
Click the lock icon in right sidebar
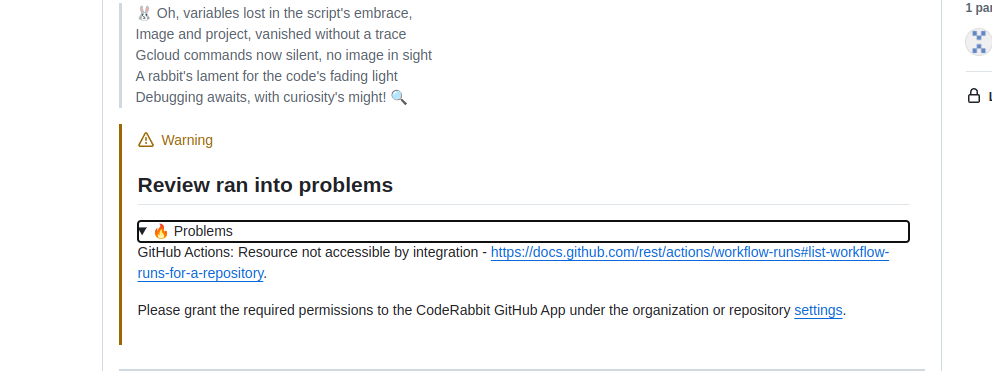point(974,96)
